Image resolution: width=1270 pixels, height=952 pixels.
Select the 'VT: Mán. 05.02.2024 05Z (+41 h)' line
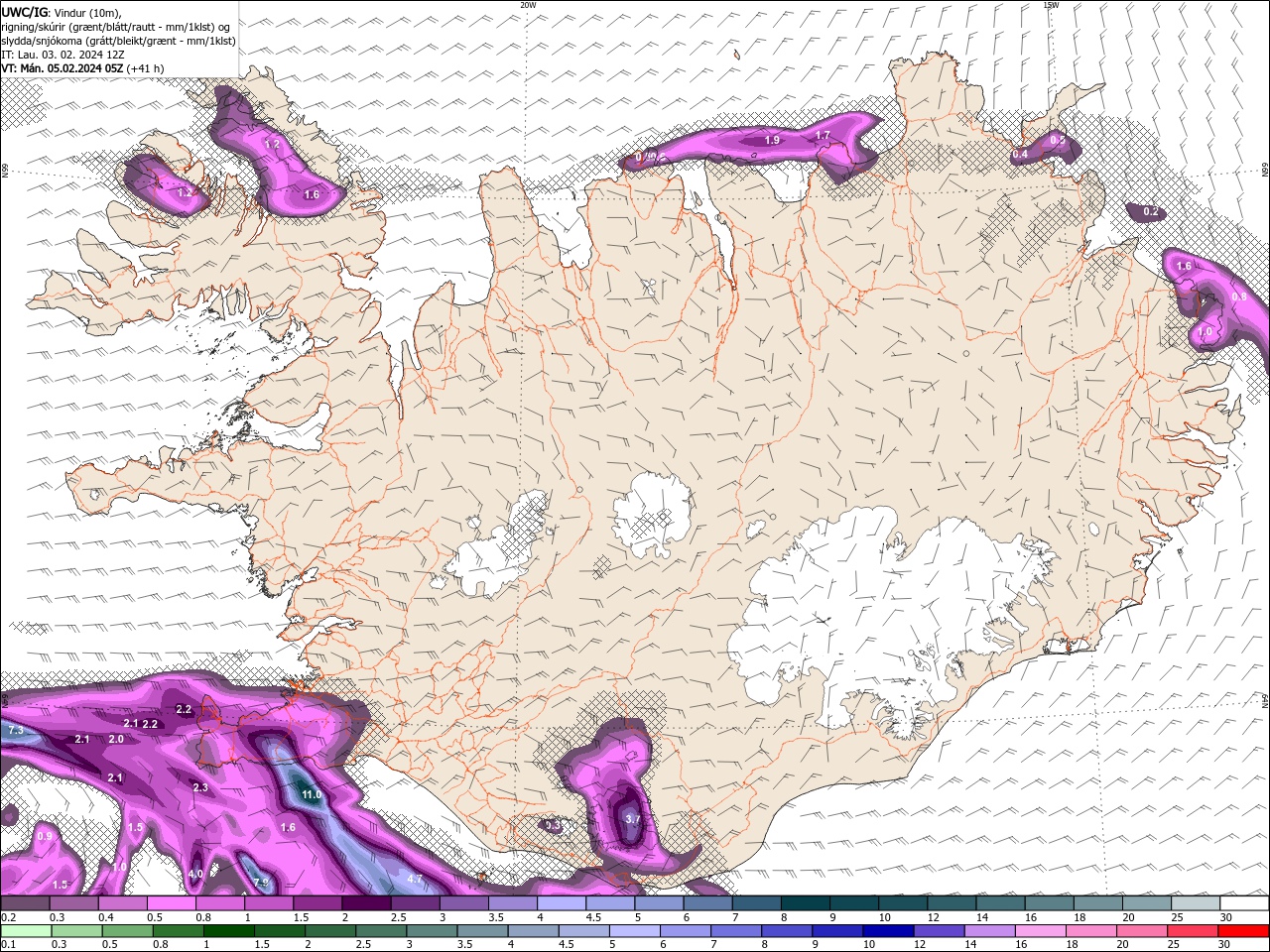click(82, 68)
